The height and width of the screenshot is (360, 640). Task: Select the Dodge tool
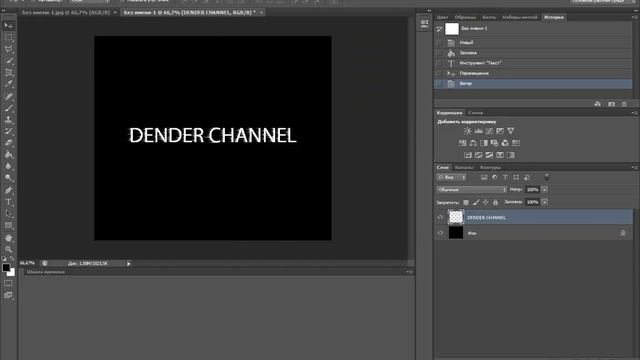(x=9, y=178)
